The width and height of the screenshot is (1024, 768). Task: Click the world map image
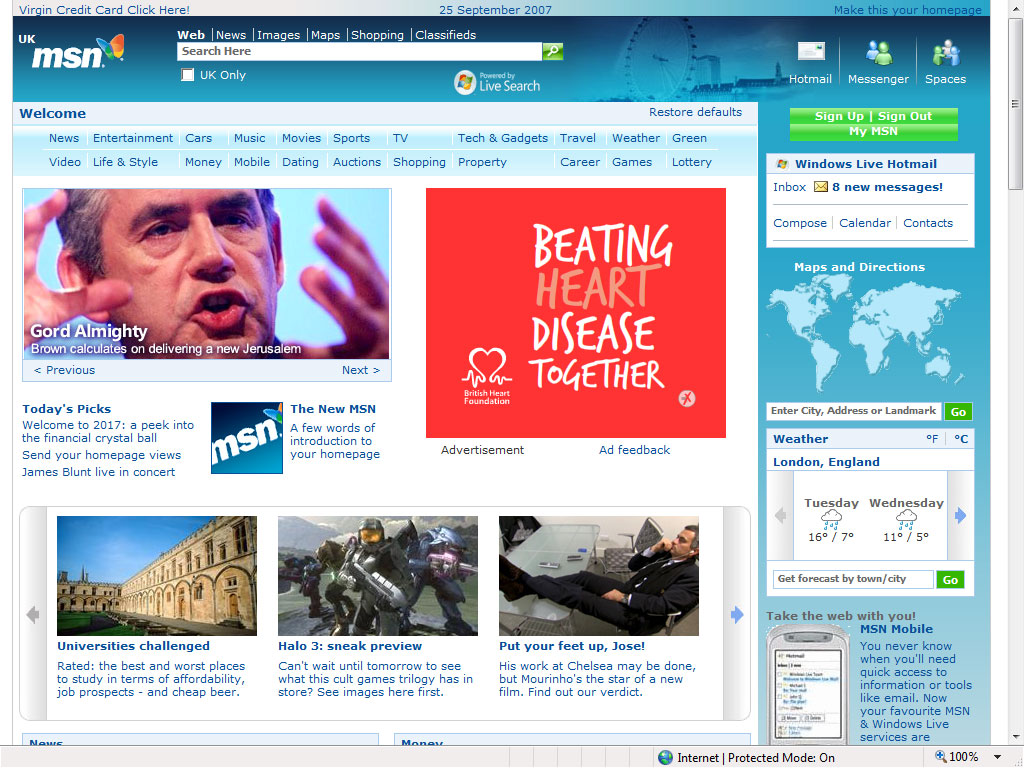pyautogui.click(x=866, y=333)
